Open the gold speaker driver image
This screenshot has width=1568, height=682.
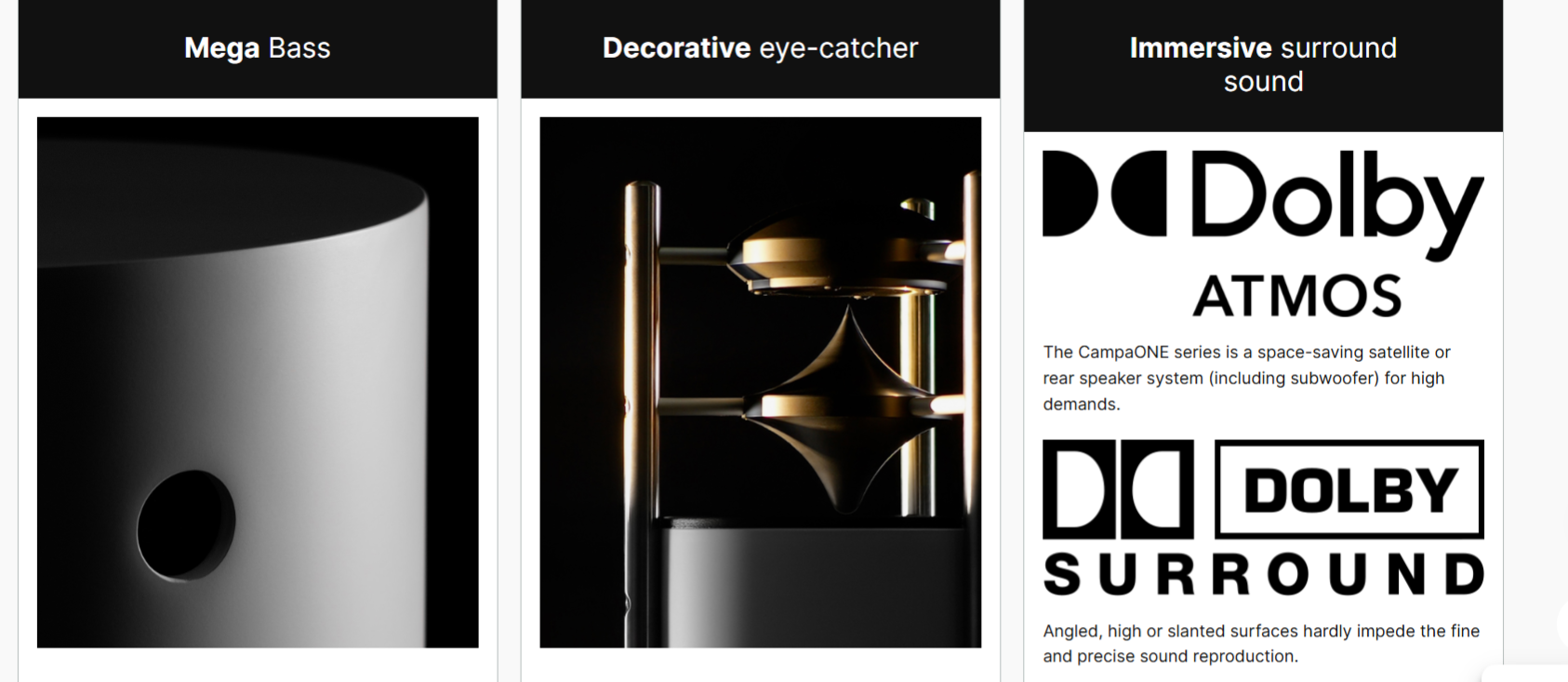[x=761, y=382]
